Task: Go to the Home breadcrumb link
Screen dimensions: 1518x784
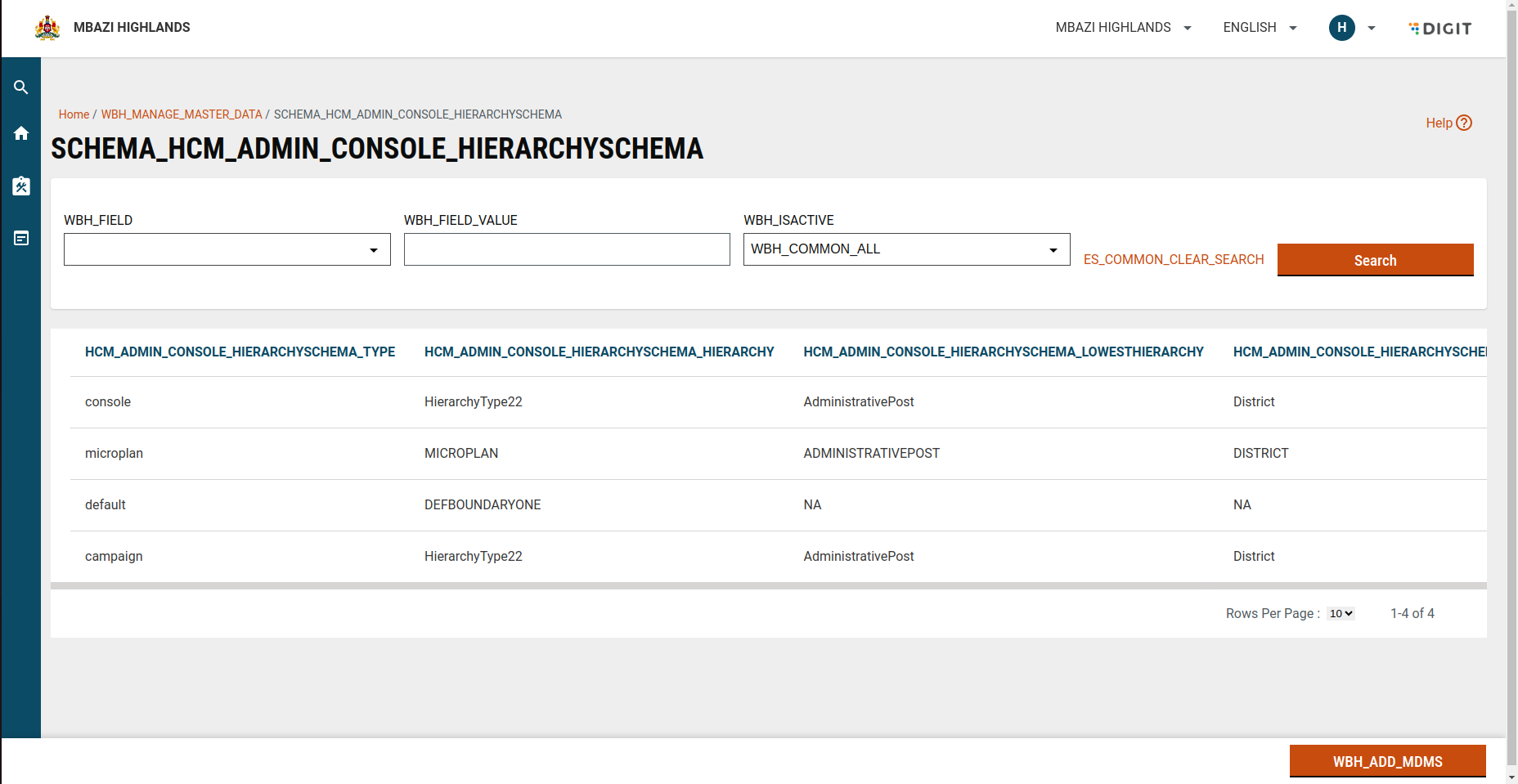Action: coord(74,114)
